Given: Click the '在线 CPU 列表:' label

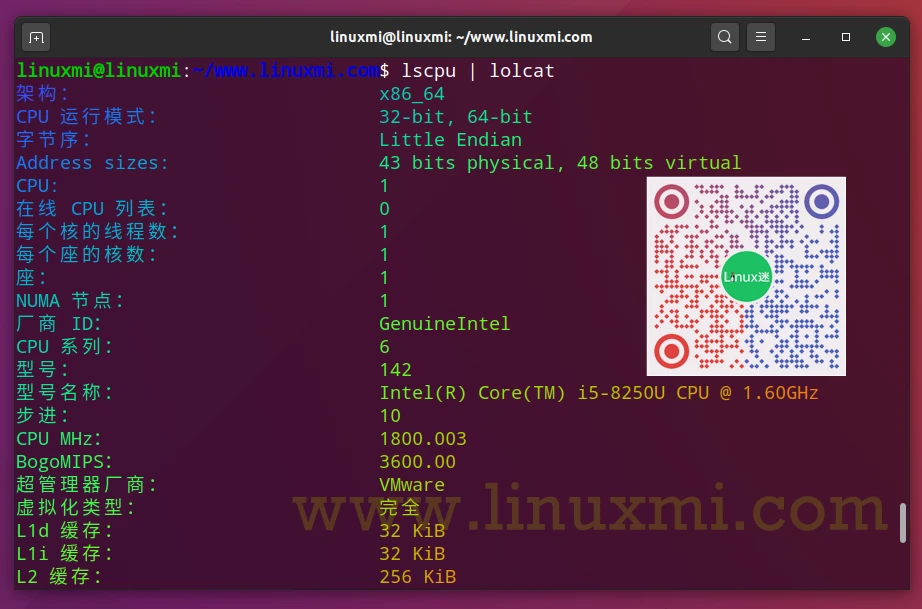Looking at the screenshot, I should coord(92,209).
